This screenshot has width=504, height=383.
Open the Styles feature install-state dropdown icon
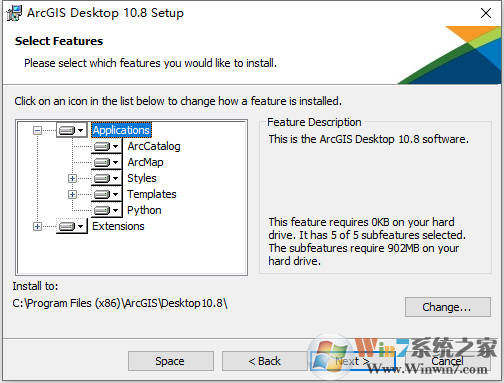(106, 178)
